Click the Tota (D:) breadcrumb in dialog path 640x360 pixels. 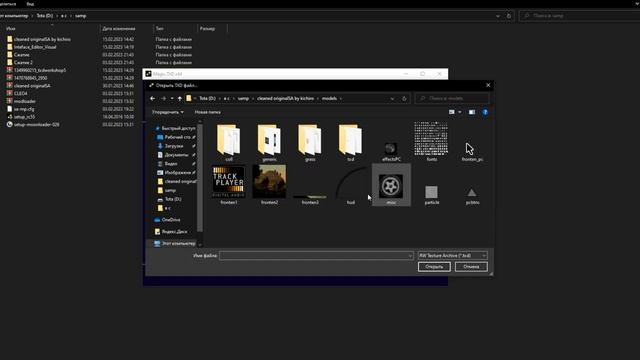[x=207, y=98]
